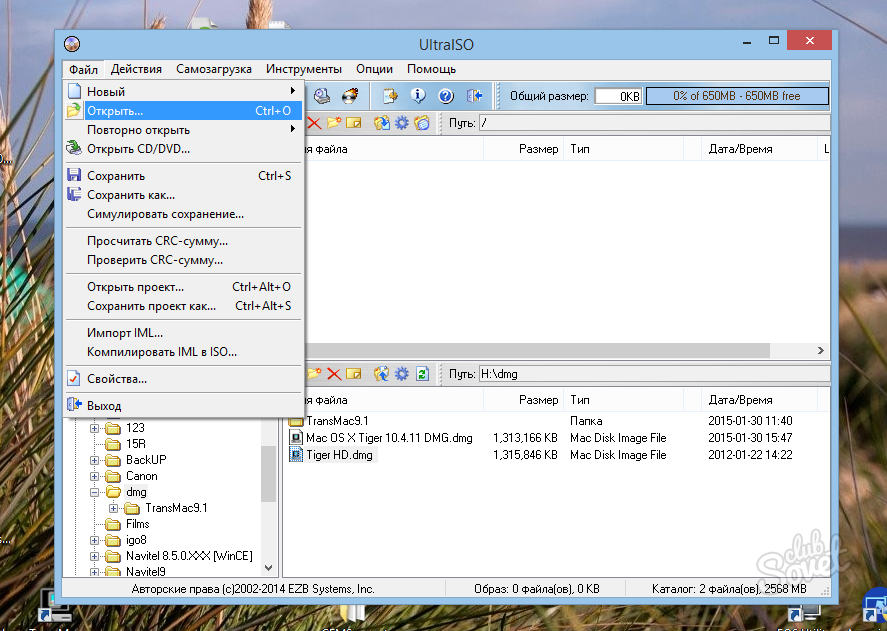
Task: Choose Импорт IML... entry
Action: point(183,333)
